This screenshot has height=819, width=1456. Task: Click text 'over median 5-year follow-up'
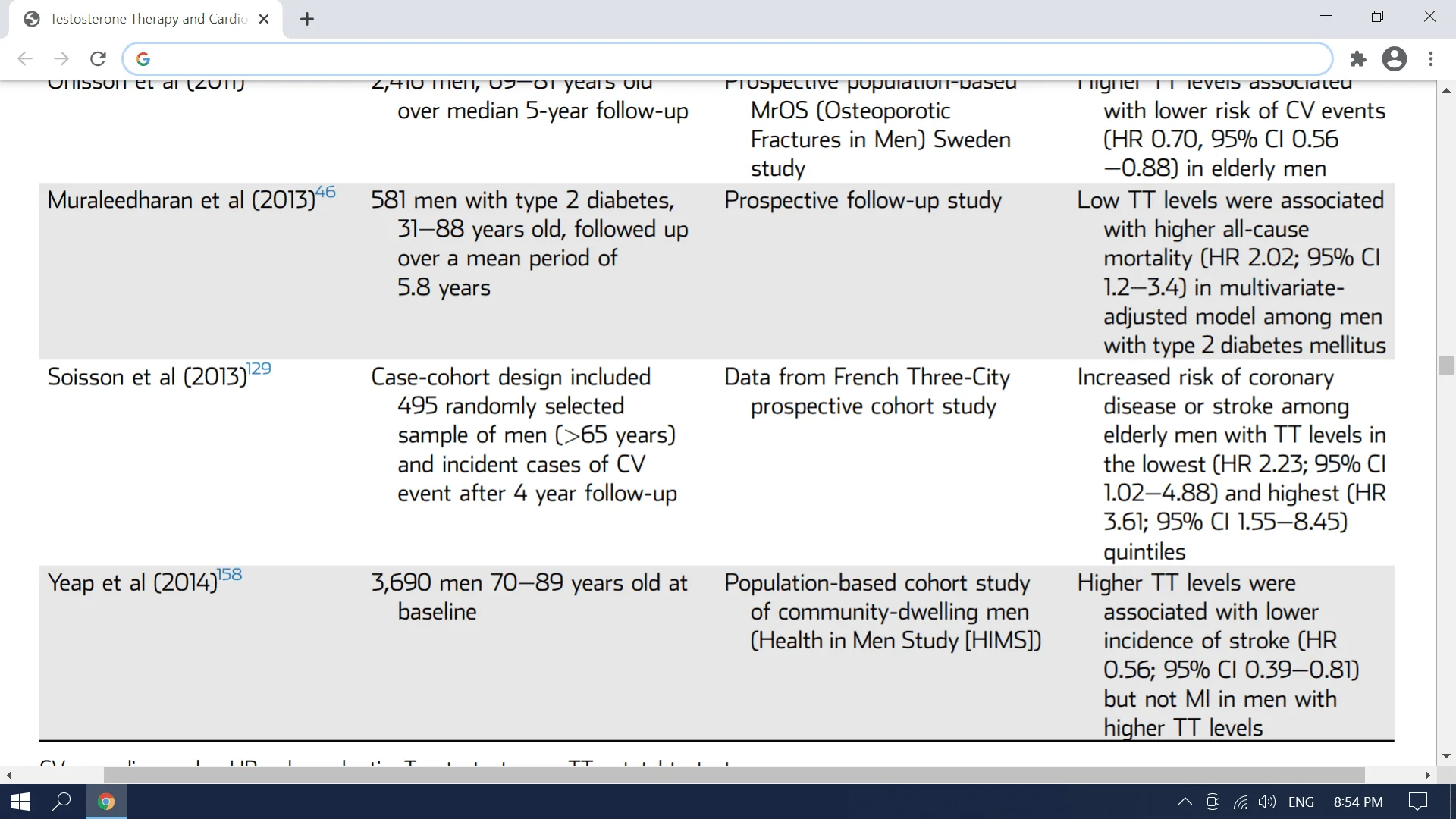(543, 111)
